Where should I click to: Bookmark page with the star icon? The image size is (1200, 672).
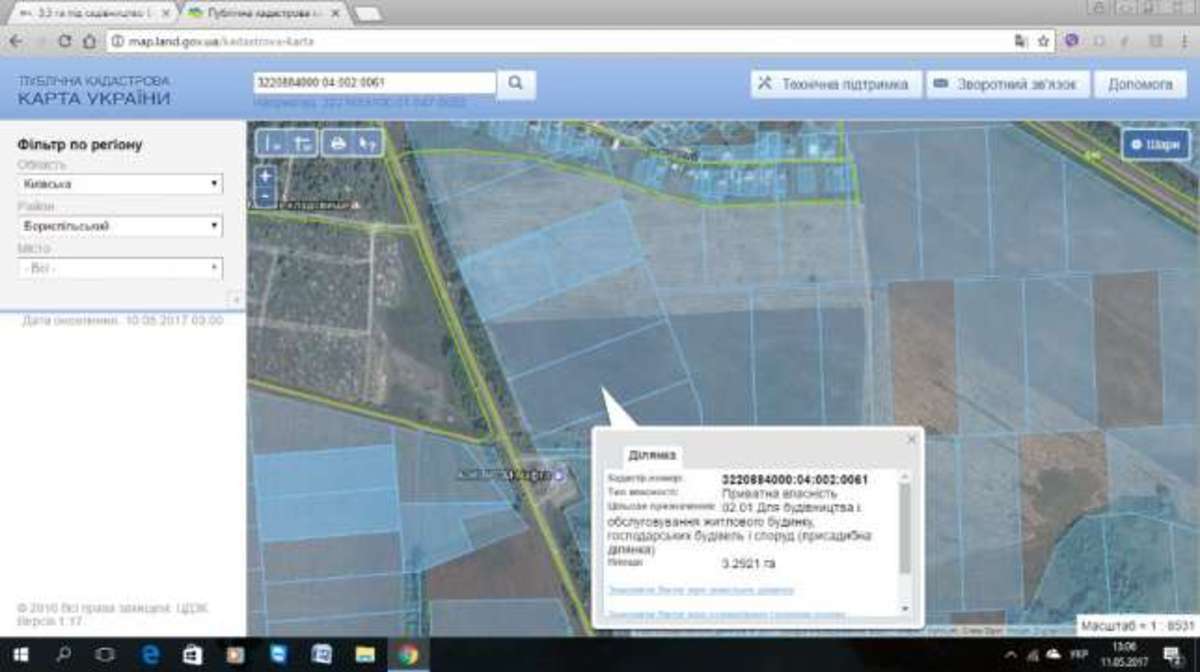[x=1043, y=42]
